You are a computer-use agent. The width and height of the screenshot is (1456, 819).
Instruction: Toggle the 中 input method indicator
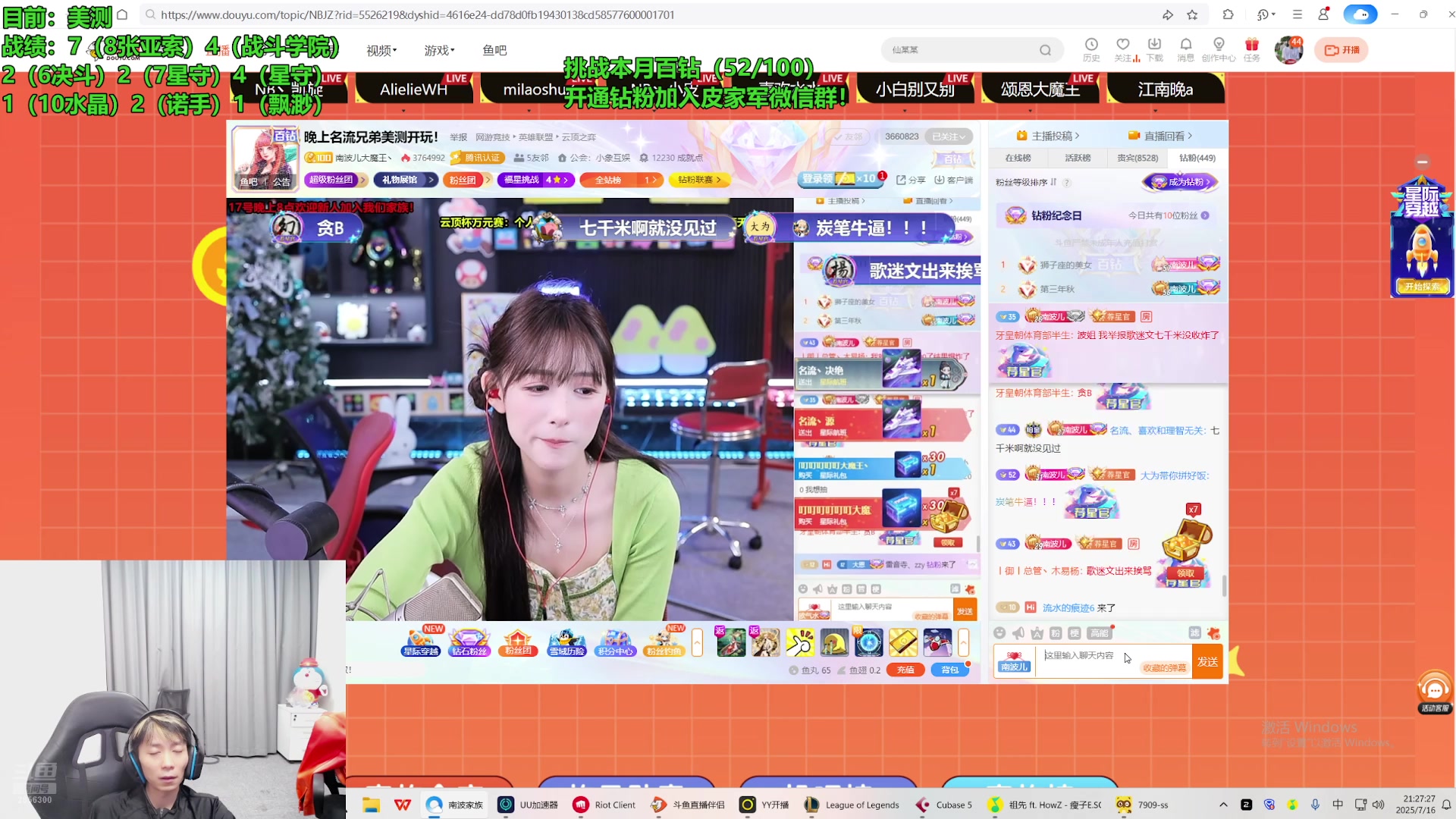click(1338, 805)
